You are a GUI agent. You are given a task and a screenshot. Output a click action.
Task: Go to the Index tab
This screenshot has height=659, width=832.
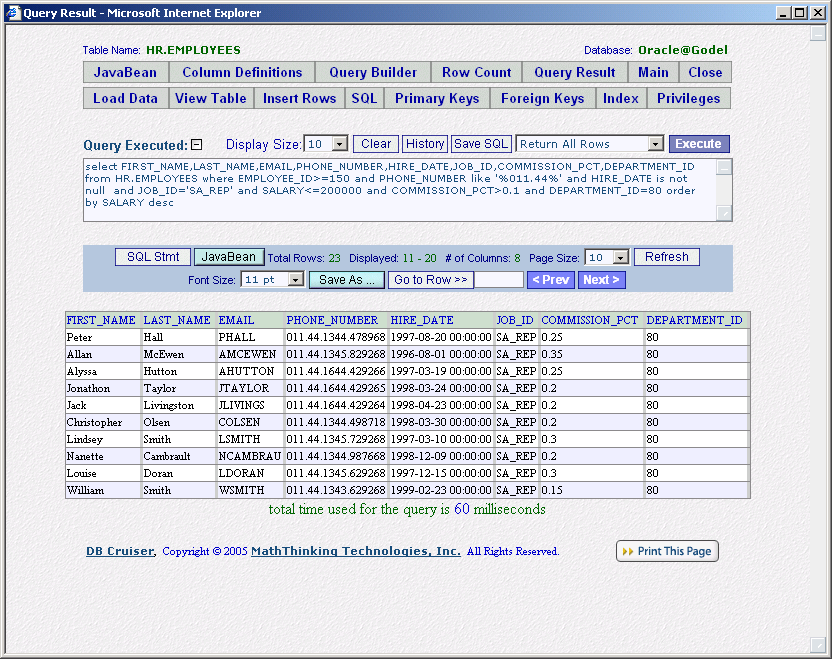click(x=621, y=98)
